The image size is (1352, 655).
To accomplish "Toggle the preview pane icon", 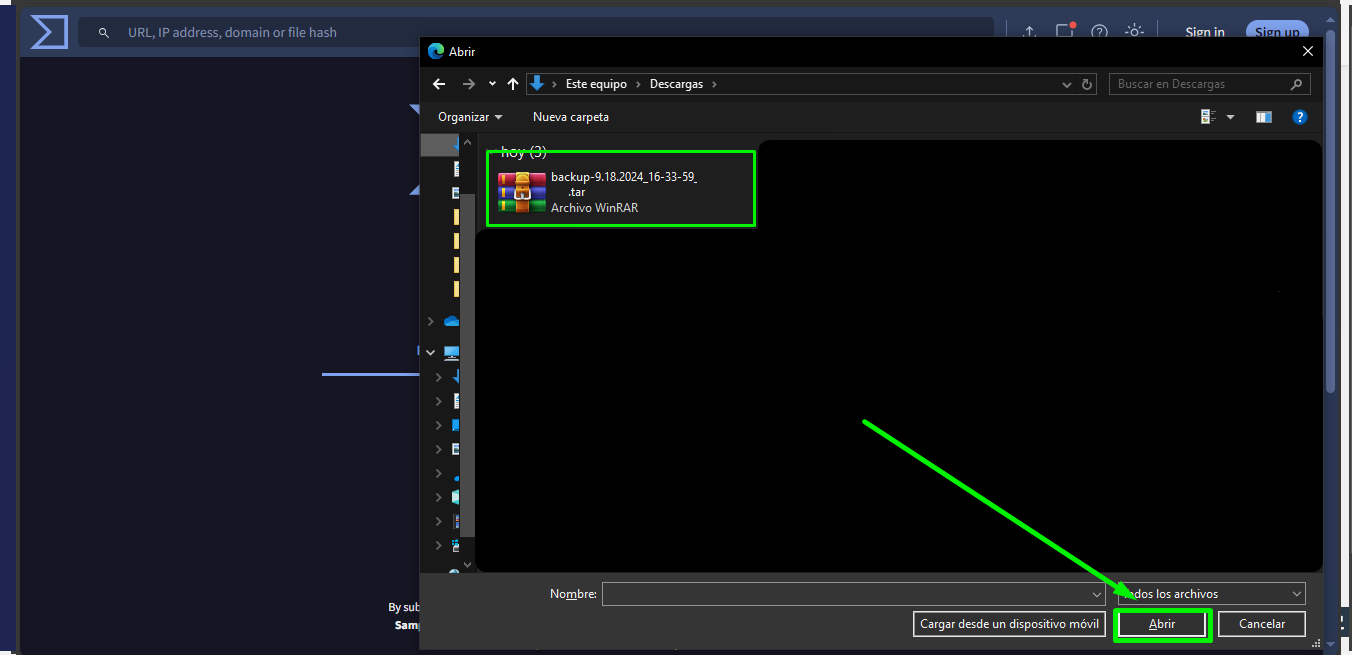I will tap(1264, 117).
